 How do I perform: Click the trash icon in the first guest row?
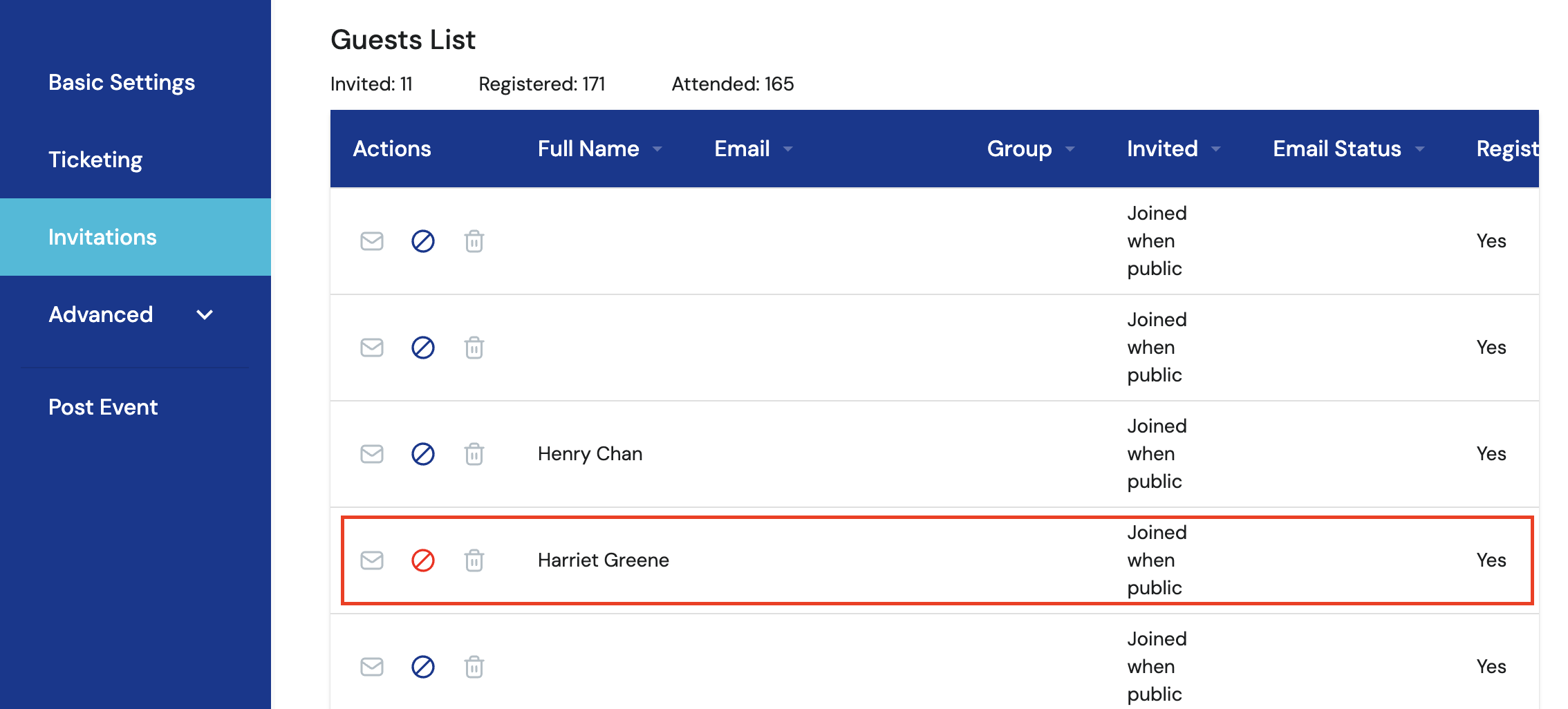pos(474,241)
